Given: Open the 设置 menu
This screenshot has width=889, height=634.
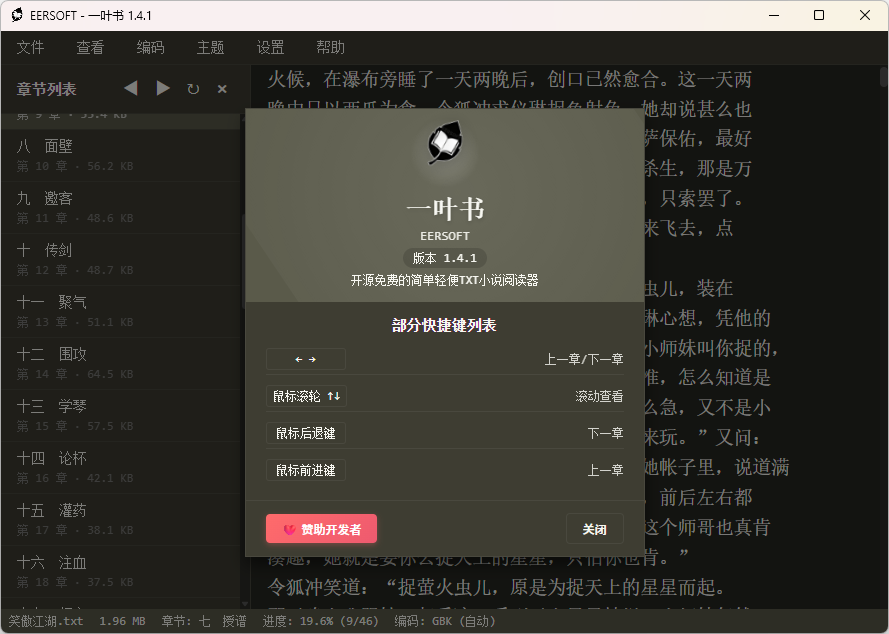Looking at the screenshot, I should pyautogui.click(x=270, y=47).
